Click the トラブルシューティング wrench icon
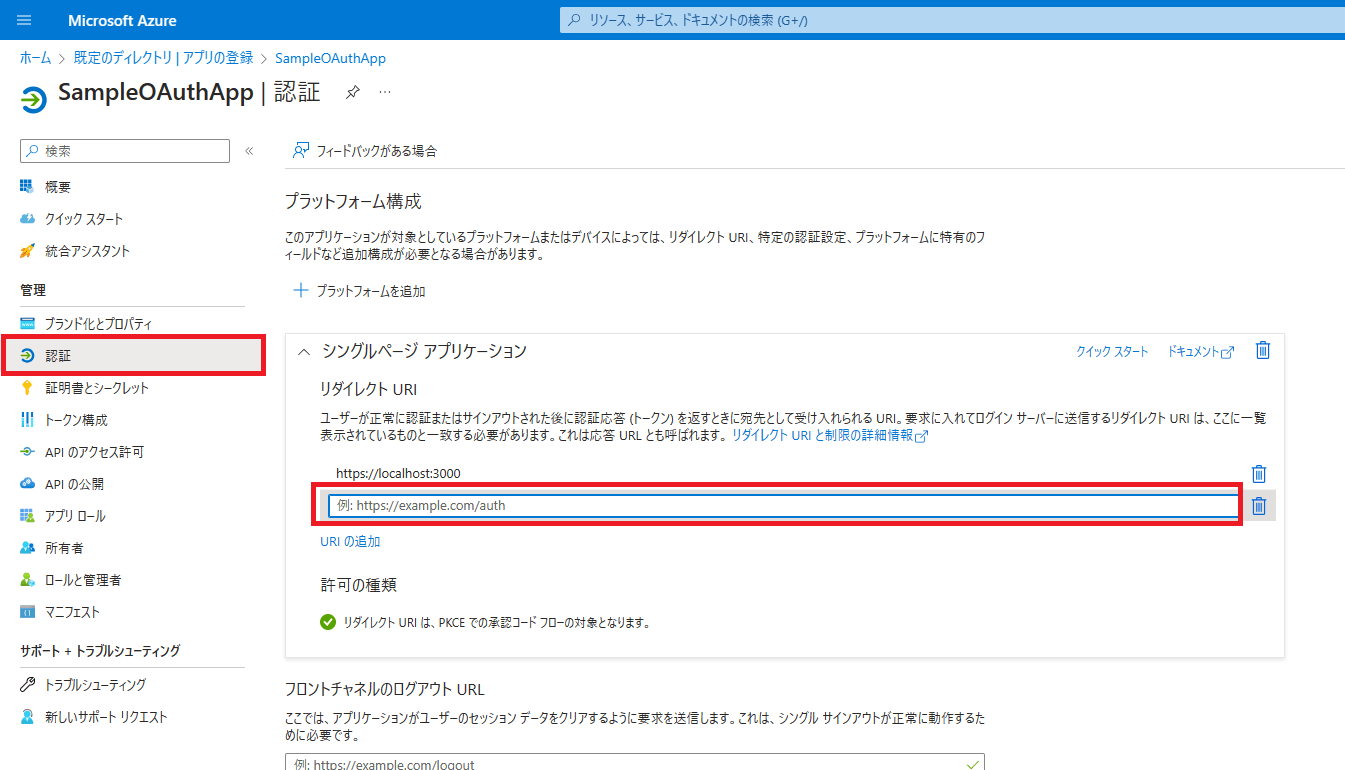The height and width of the screenshot is (770, 1345). pyautogui.click(x=28, y=685)
